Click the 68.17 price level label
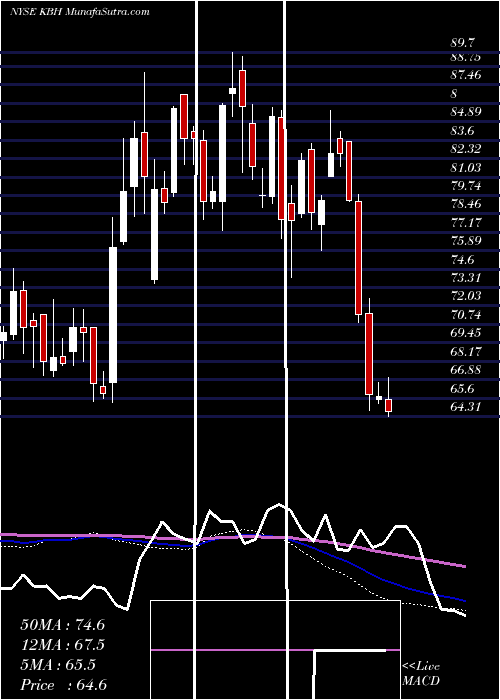The height and width of the screenshot is (700, 500). point(466,352)
